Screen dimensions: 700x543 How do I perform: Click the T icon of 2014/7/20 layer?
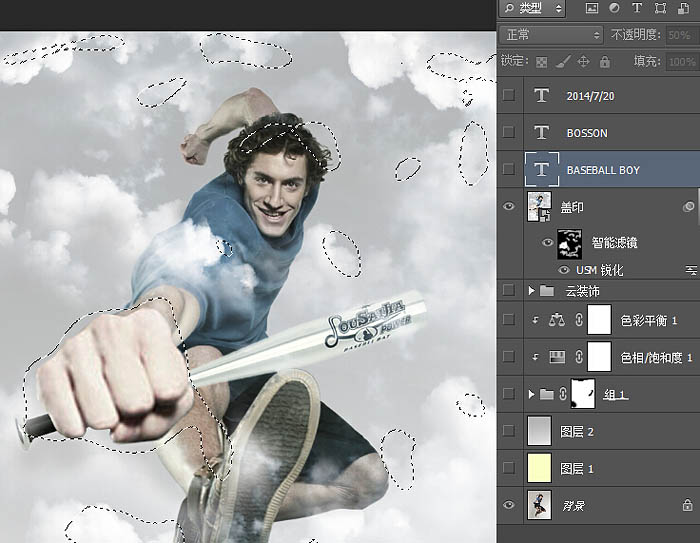(x=542, y=95)
